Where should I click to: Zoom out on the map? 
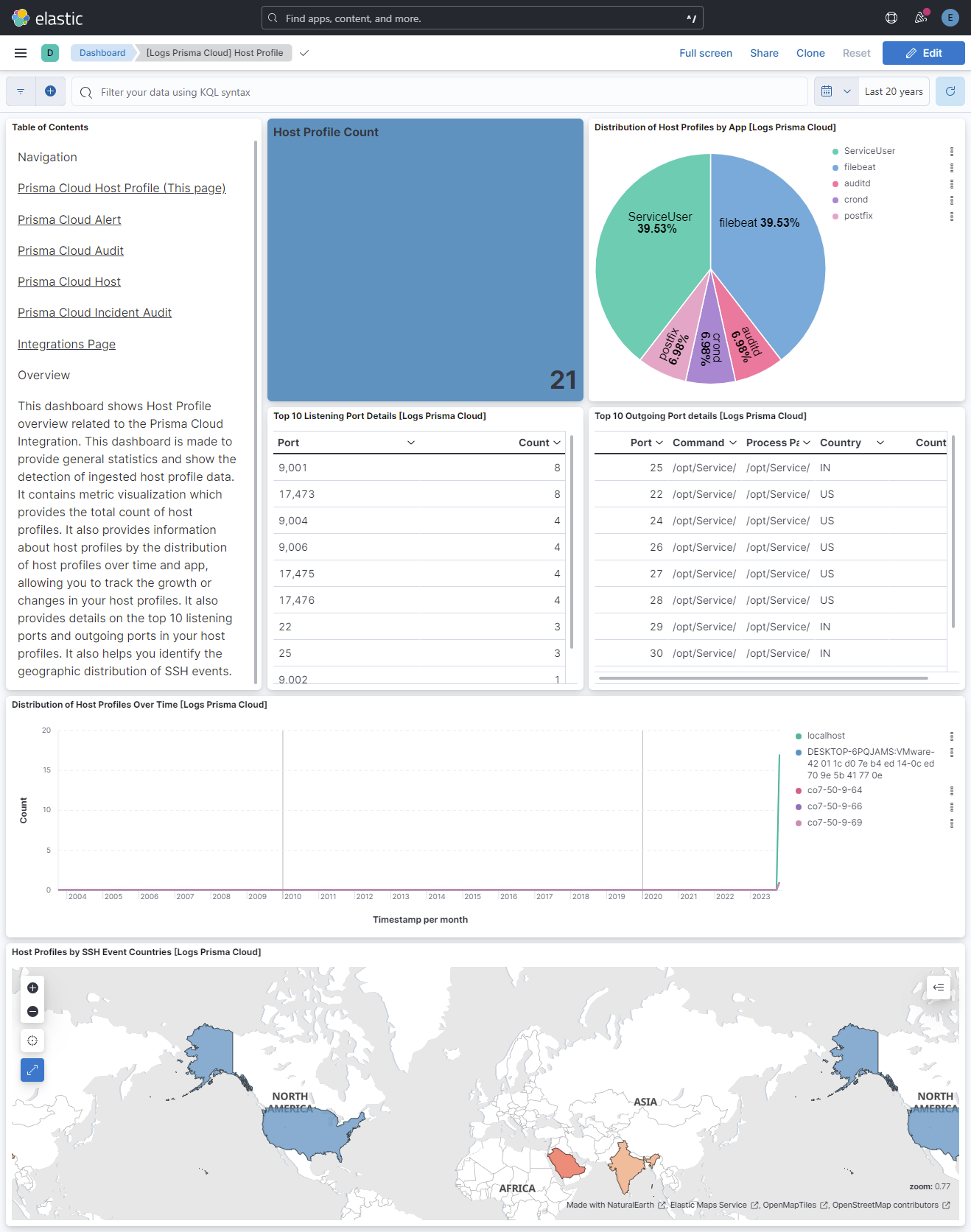pyautogui.click(x=32, y=1011)
